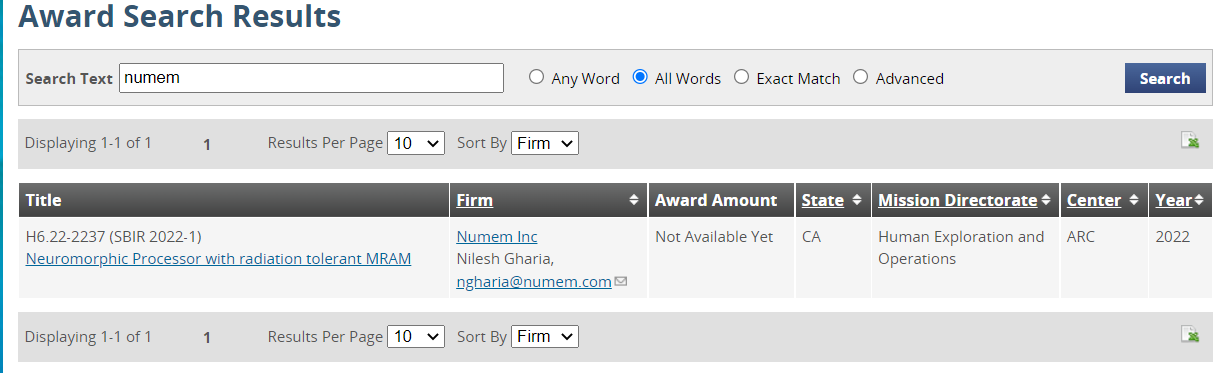Click the email envelope icon beside ngharia@numem.com

(621, 282)
